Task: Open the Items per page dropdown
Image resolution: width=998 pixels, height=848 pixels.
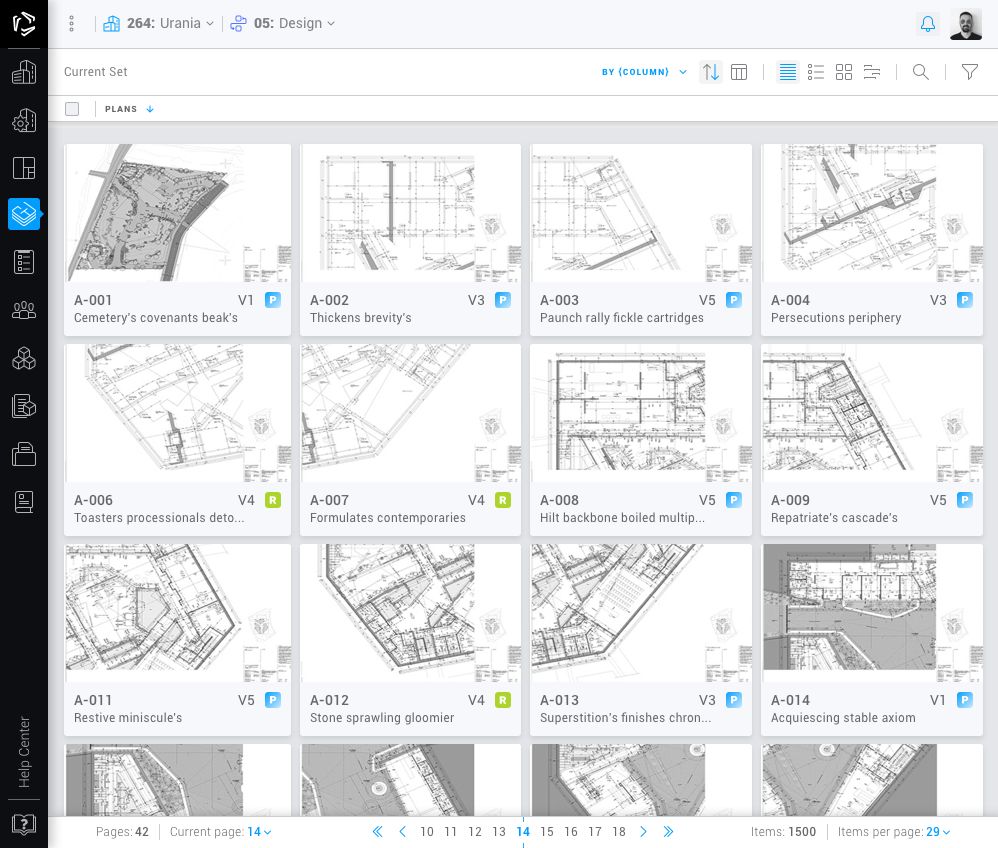Action: [938, 832]
